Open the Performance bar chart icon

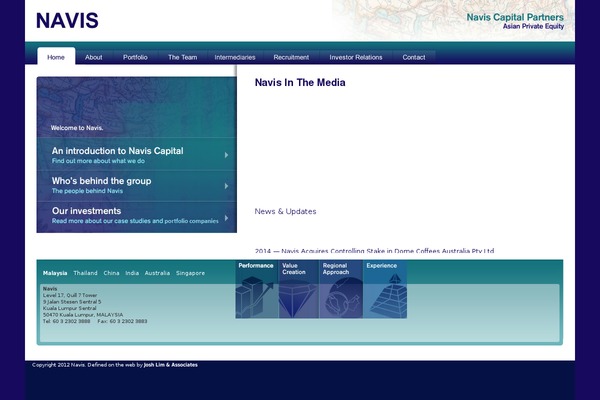coord(257,289)
